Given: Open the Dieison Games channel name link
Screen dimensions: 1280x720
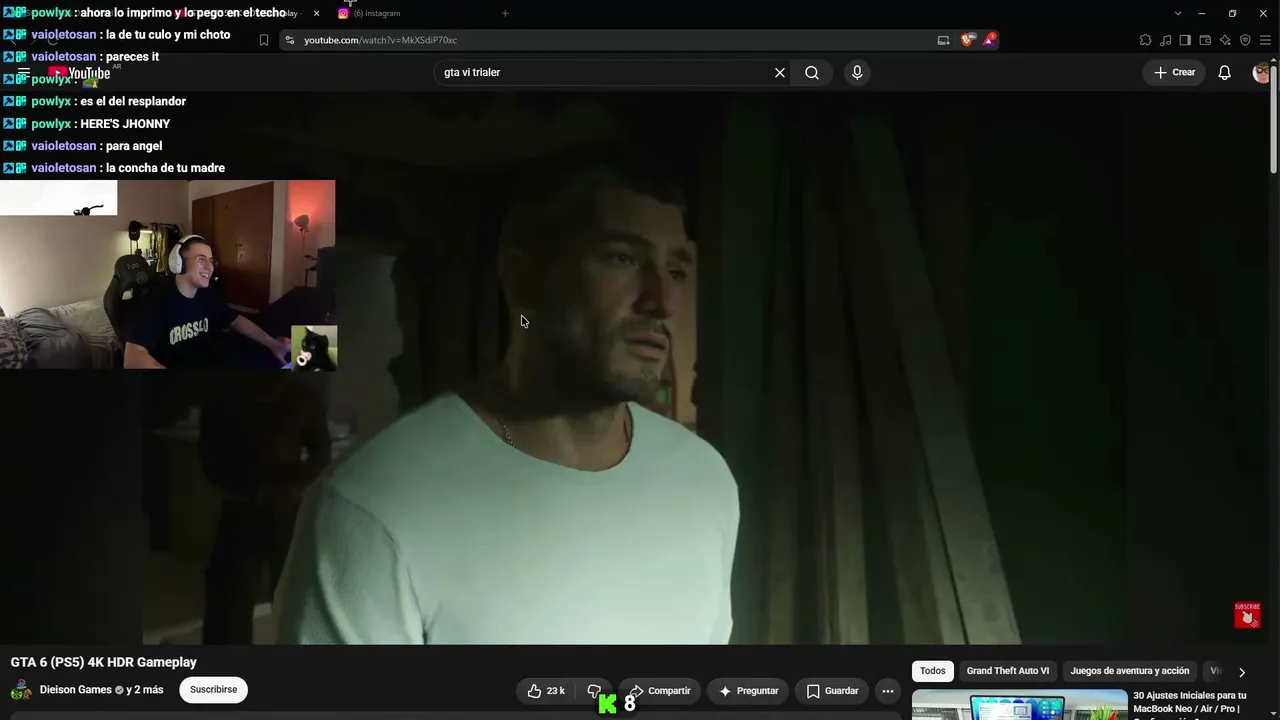Looking at the screenshot, I should [x=76, y=690].
